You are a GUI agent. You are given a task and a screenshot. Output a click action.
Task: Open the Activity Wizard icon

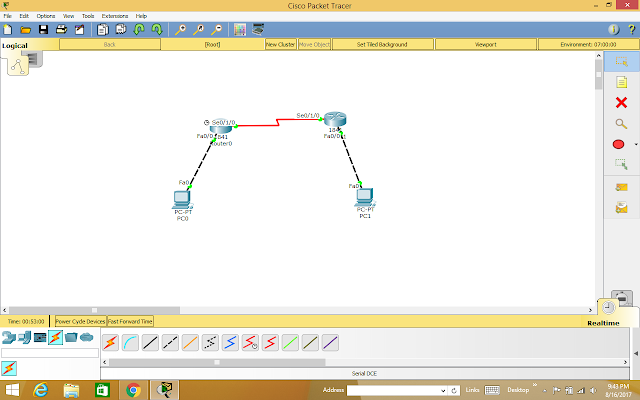coord(79,29)
